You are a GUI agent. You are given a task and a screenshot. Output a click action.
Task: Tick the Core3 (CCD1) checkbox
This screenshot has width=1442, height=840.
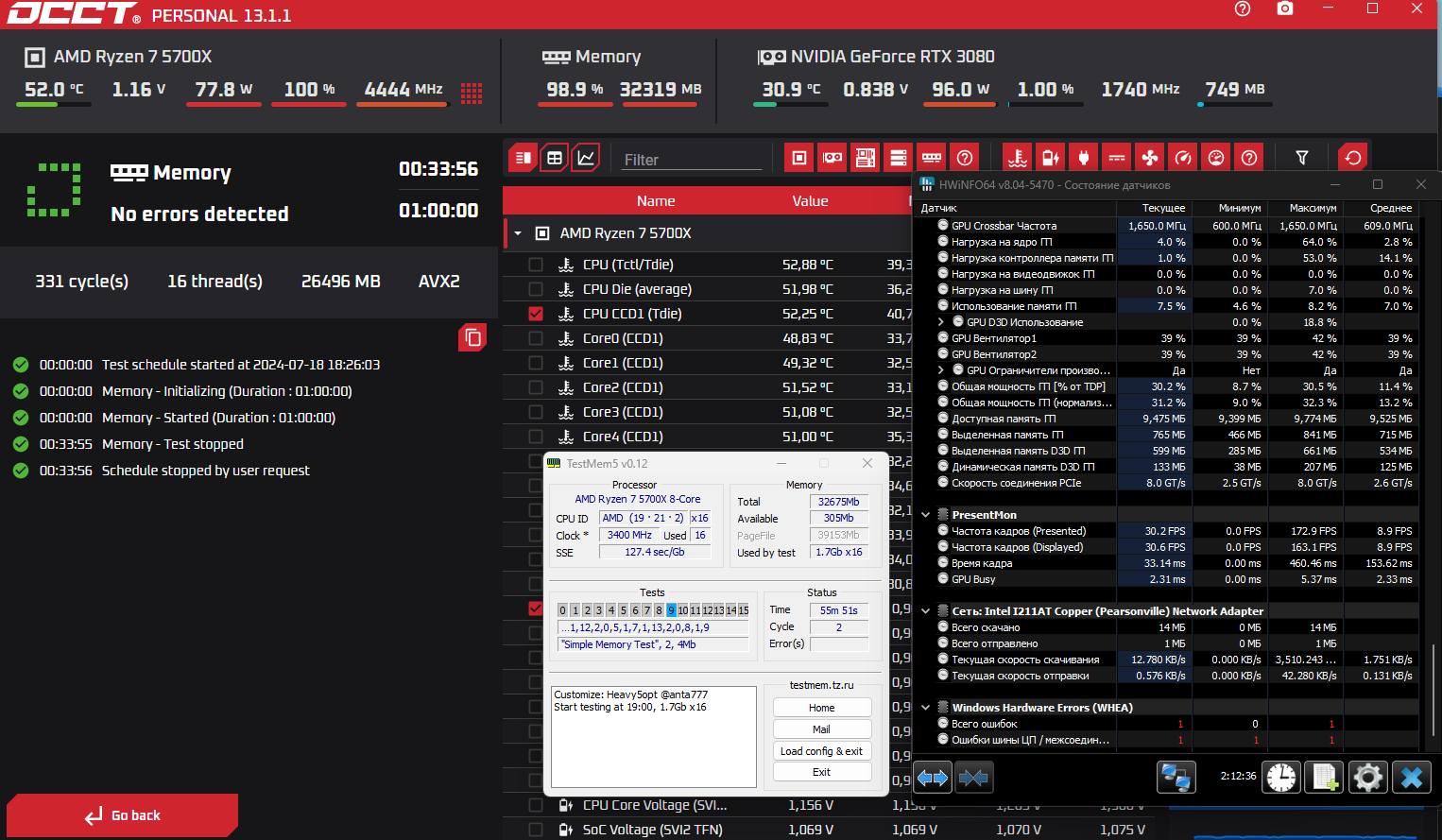pos(536,412)
